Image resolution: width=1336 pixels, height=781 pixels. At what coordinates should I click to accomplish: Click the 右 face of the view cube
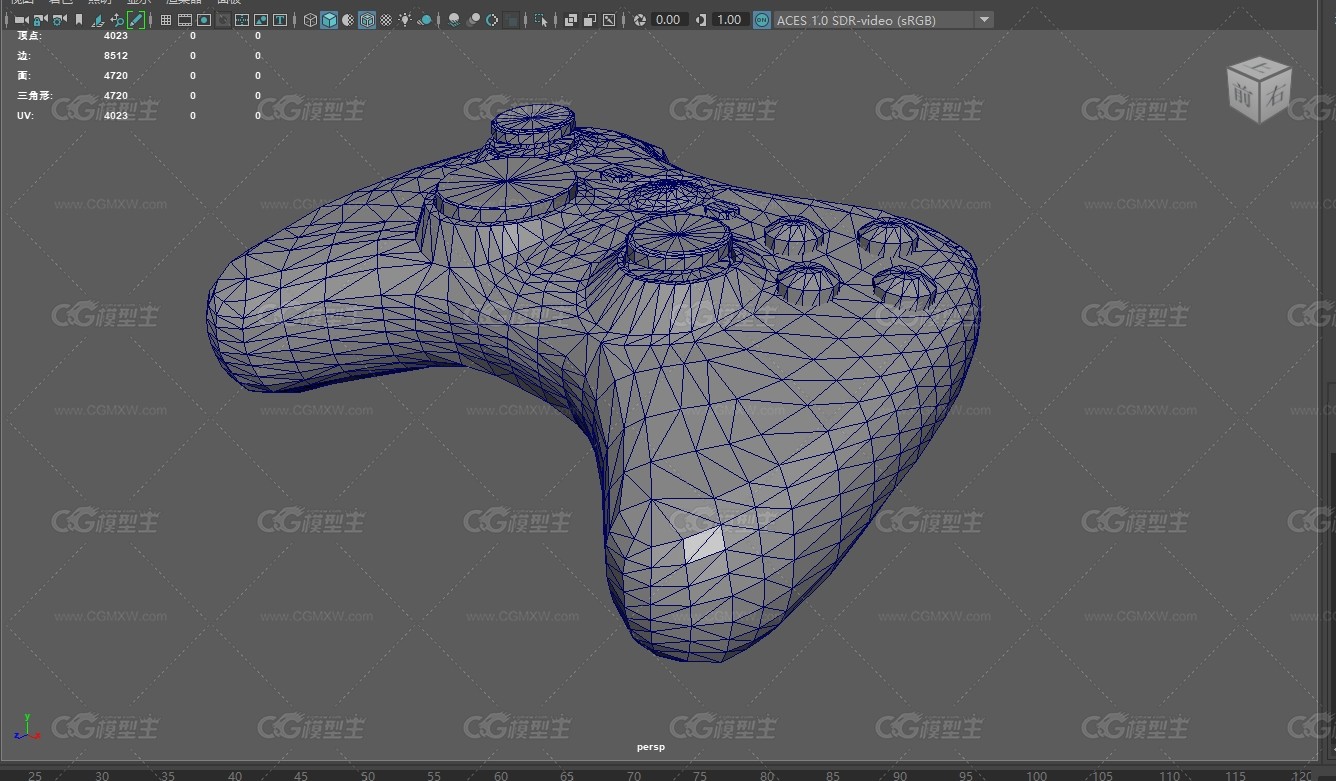coord(1275,97)
